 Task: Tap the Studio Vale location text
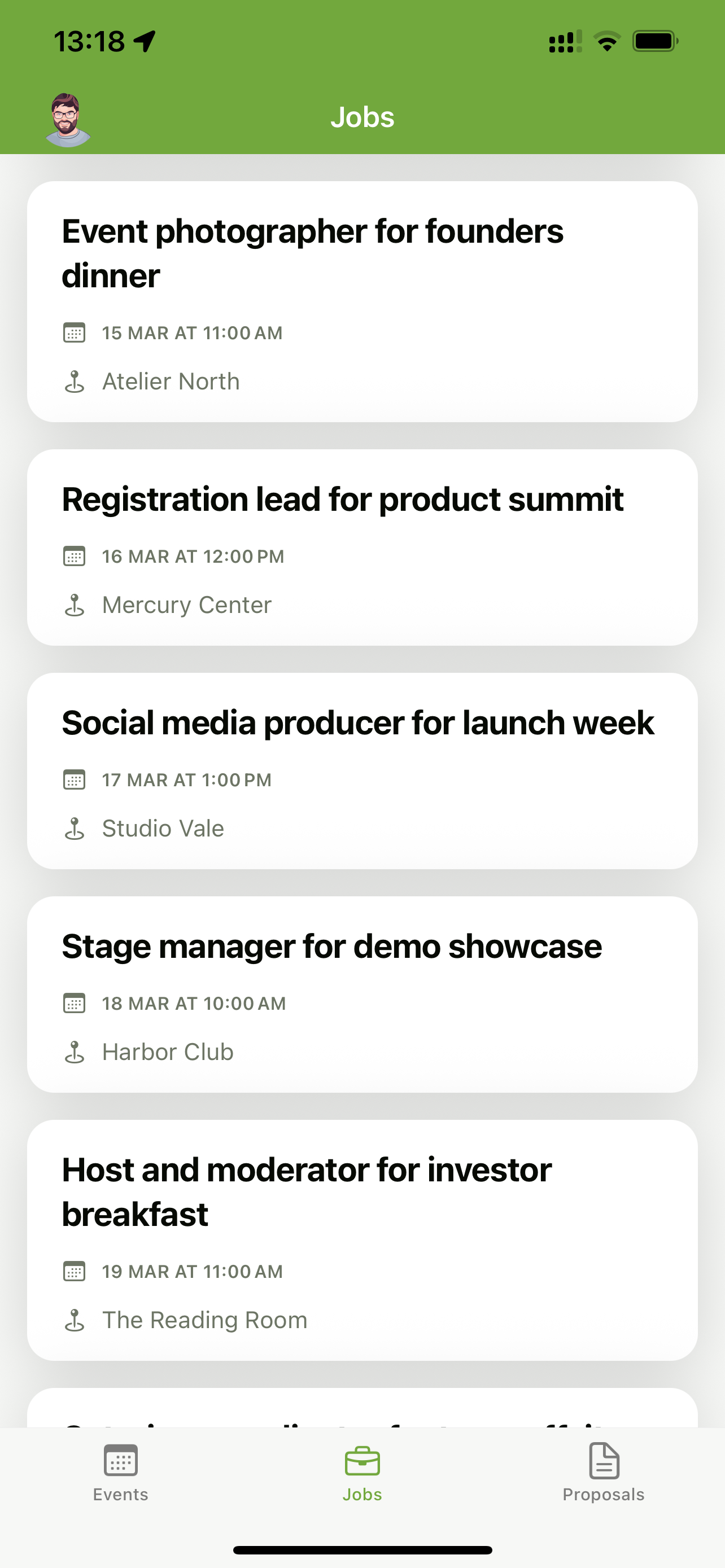pos(163,829)
